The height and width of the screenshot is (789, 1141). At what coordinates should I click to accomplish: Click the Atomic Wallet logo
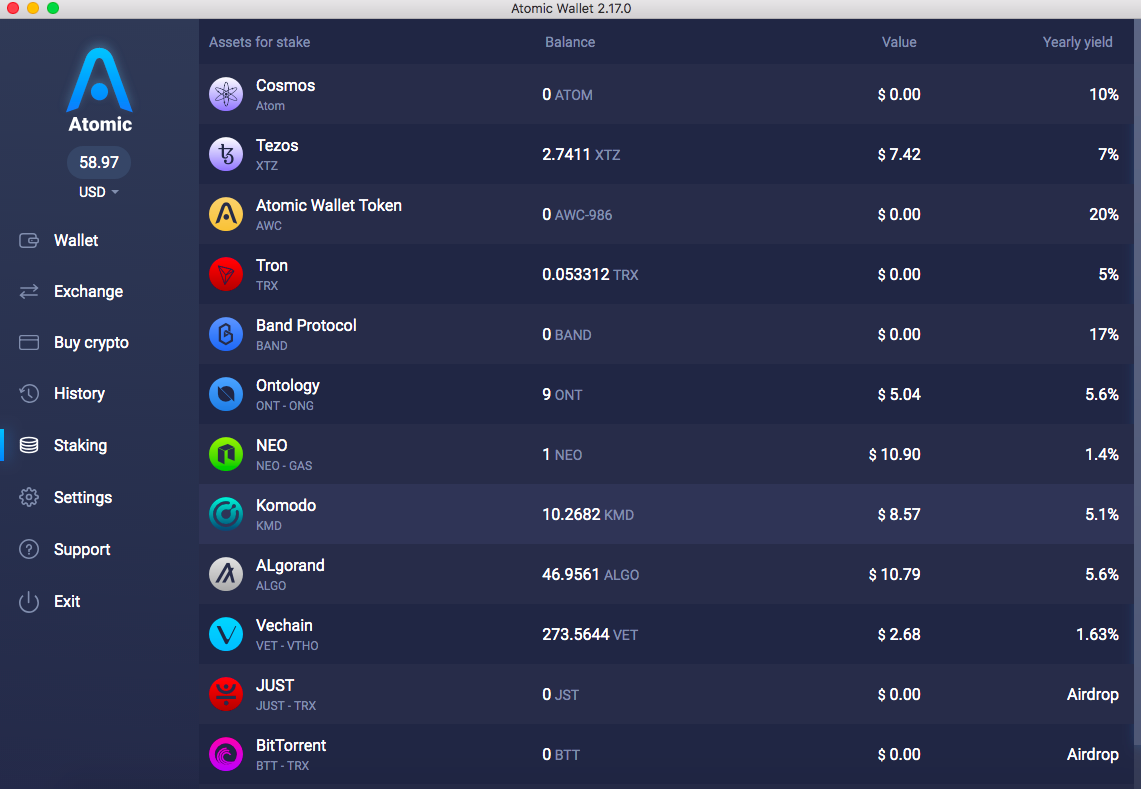pyautogui.click(x=100, y=90)
